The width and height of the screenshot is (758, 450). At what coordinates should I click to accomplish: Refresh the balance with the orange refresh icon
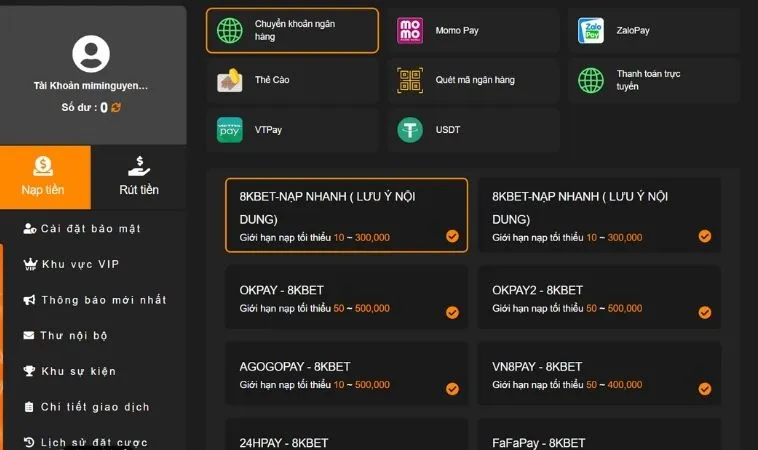tap(116, 107)
